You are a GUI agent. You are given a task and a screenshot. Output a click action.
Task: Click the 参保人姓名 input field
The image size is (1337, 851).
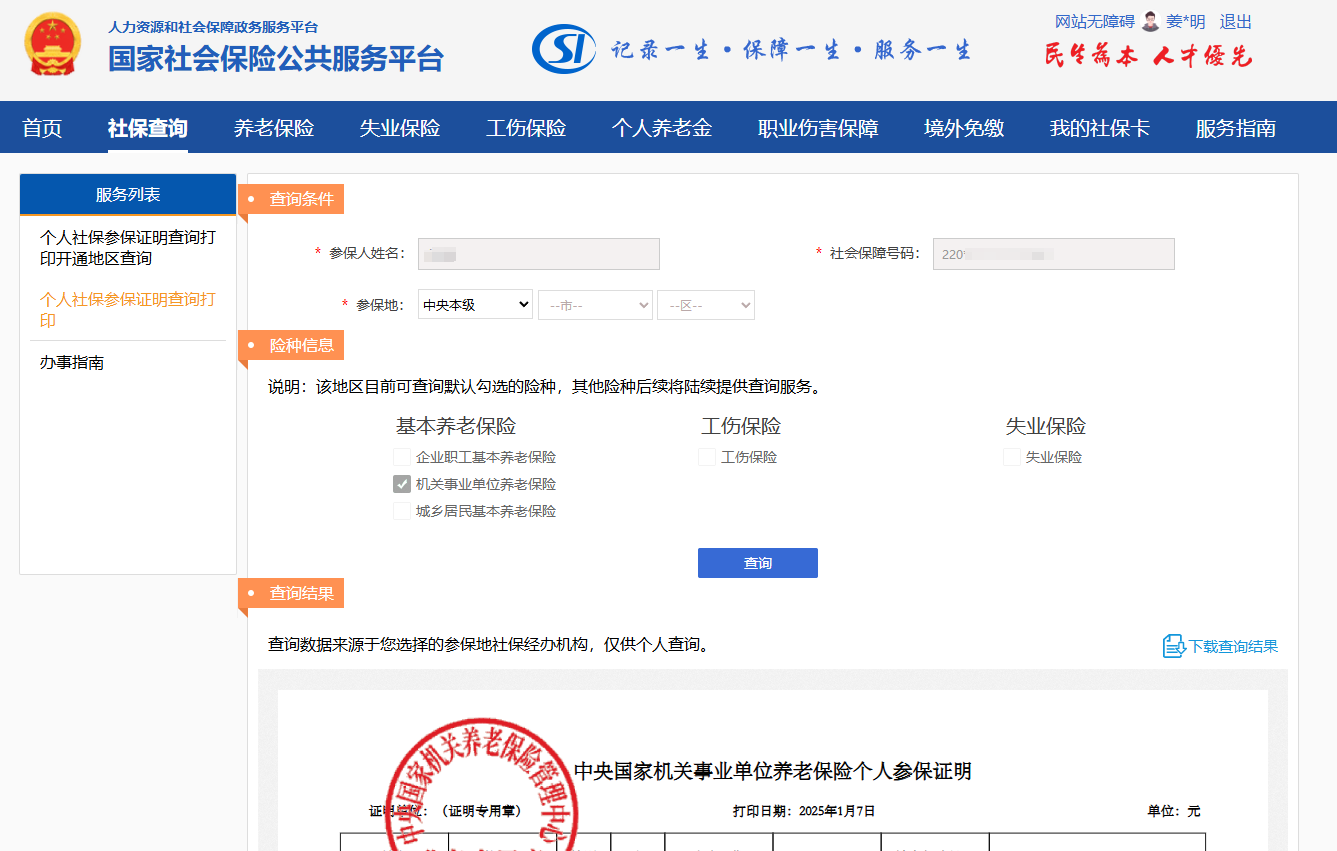(538, 254)
